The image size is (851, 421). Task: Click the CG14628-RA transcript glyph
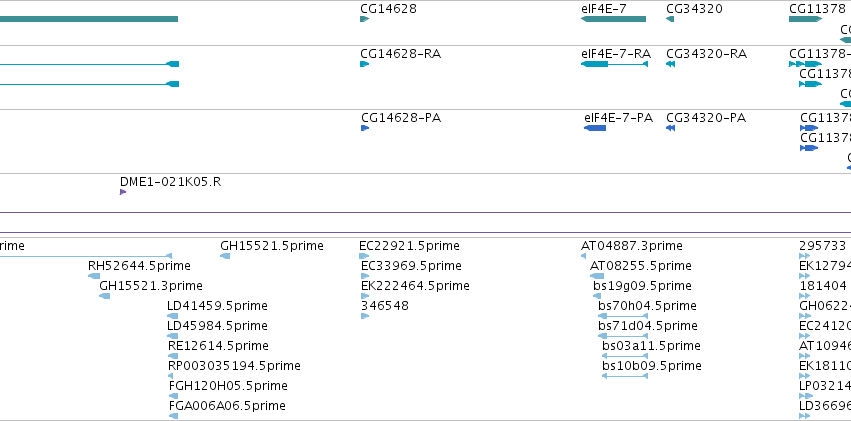pos(364,64)
